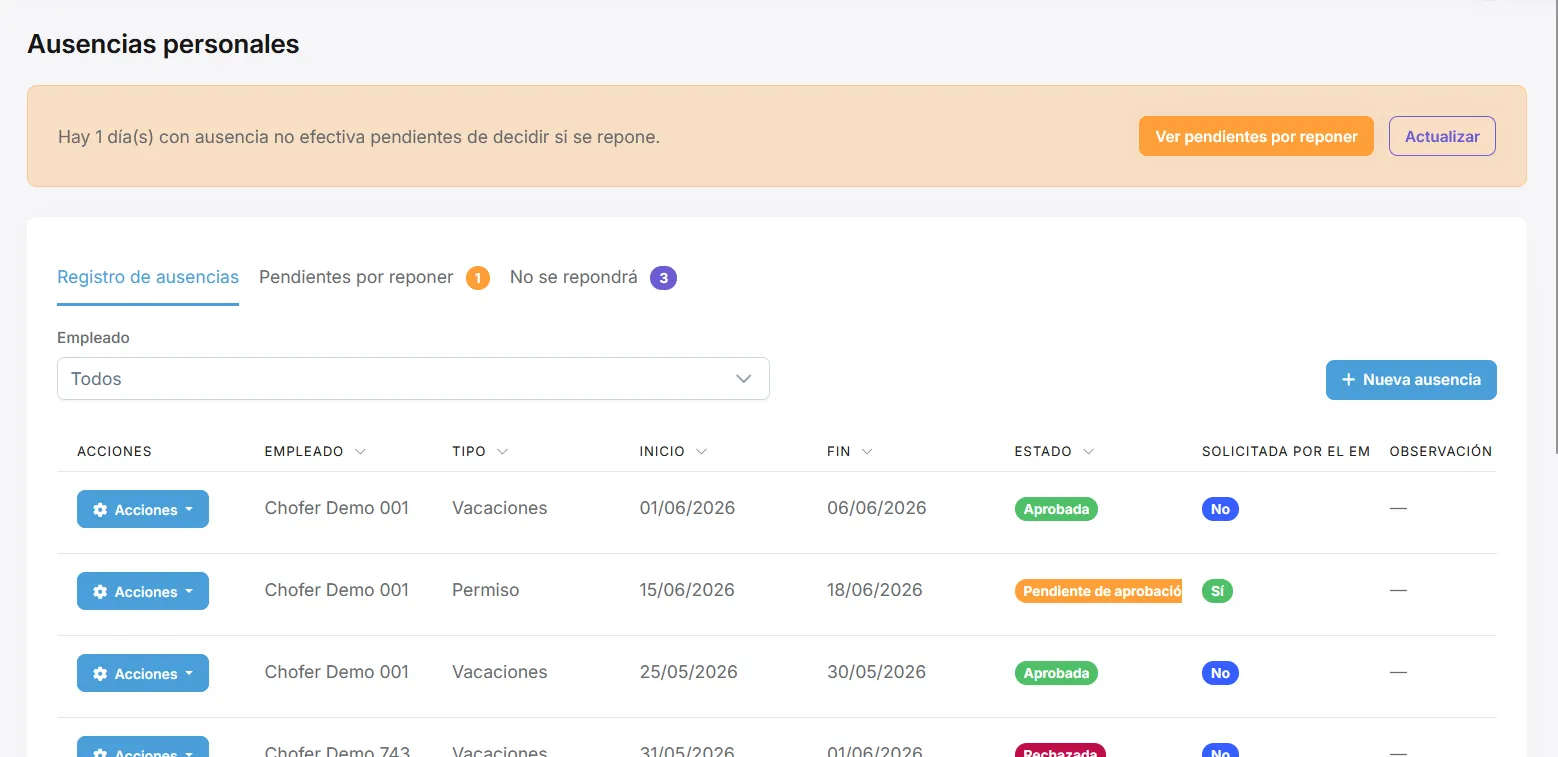Click the end date 30/05/2026
This screenshot has height=757, width=1558.
tap(877, 672)
